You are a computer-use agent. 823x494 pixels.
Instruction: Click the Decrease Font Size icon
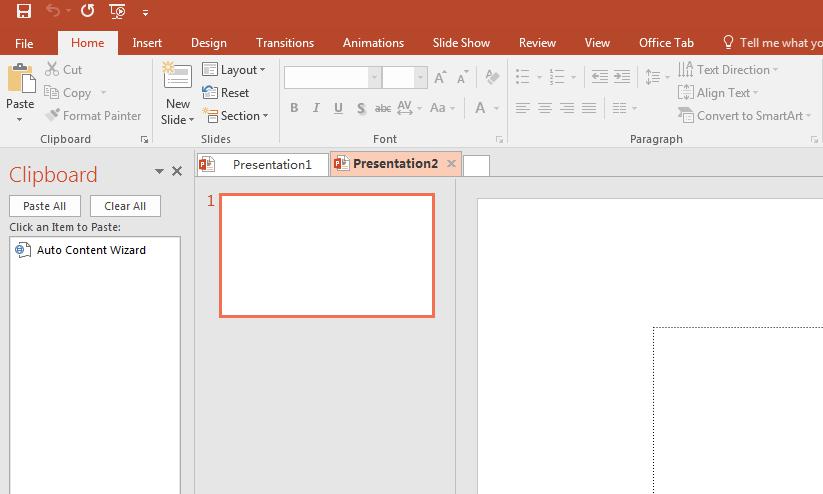[x=462, y=78]
